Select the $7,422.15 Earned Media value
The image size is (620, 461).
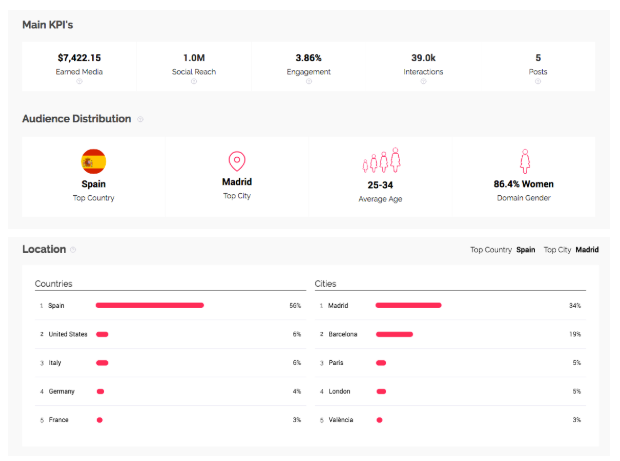tap(79, 58)
